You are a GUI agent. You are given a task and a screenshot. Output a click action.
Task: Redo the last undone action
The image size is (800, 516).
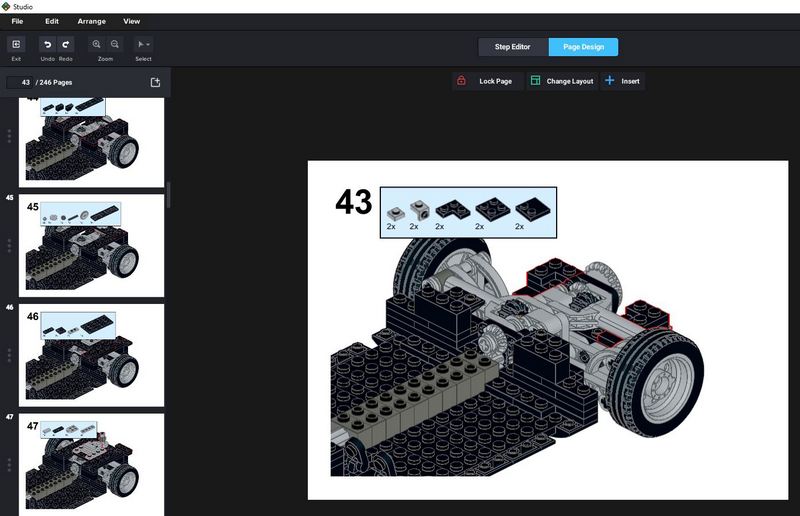pos(66,44)
